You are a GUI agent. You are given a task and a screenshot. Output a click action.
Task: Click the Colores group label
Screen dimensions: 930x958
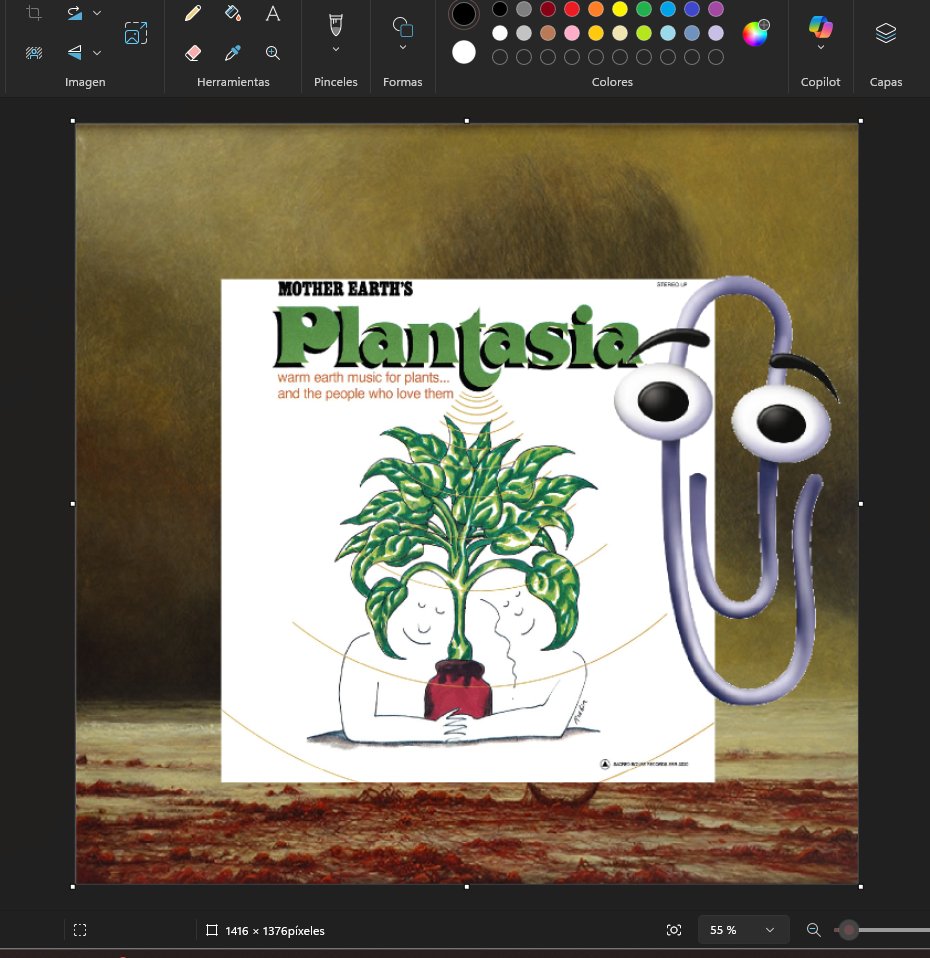click(x=612, y=82)
